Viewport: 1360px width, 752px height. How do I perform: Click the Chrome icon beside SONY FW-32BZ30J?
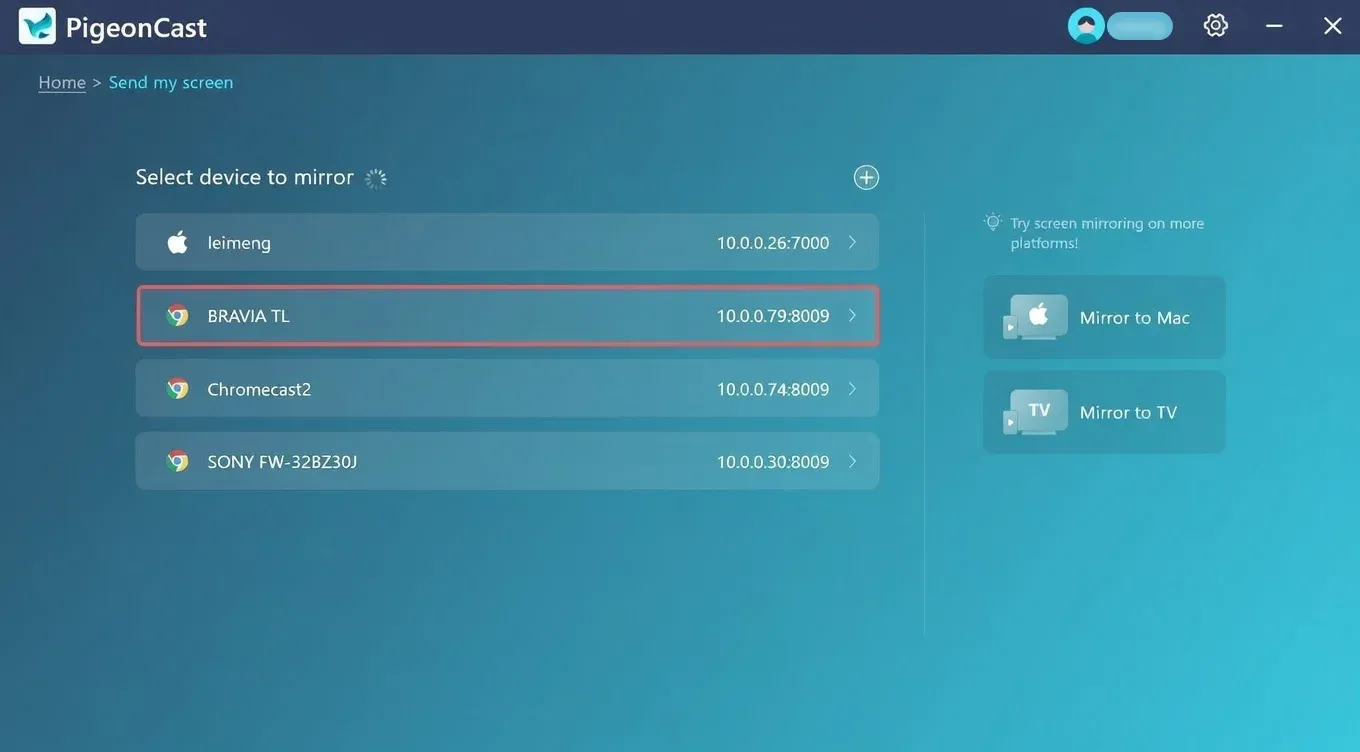(x=178, y=461)
